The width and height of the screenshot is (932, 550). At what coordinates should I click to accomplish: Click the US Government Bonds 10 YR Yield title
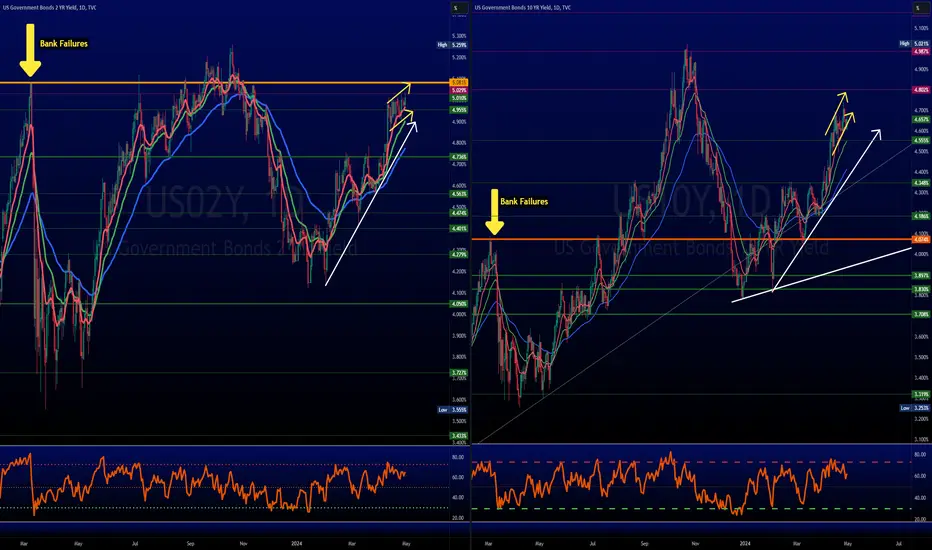point(523,8)
